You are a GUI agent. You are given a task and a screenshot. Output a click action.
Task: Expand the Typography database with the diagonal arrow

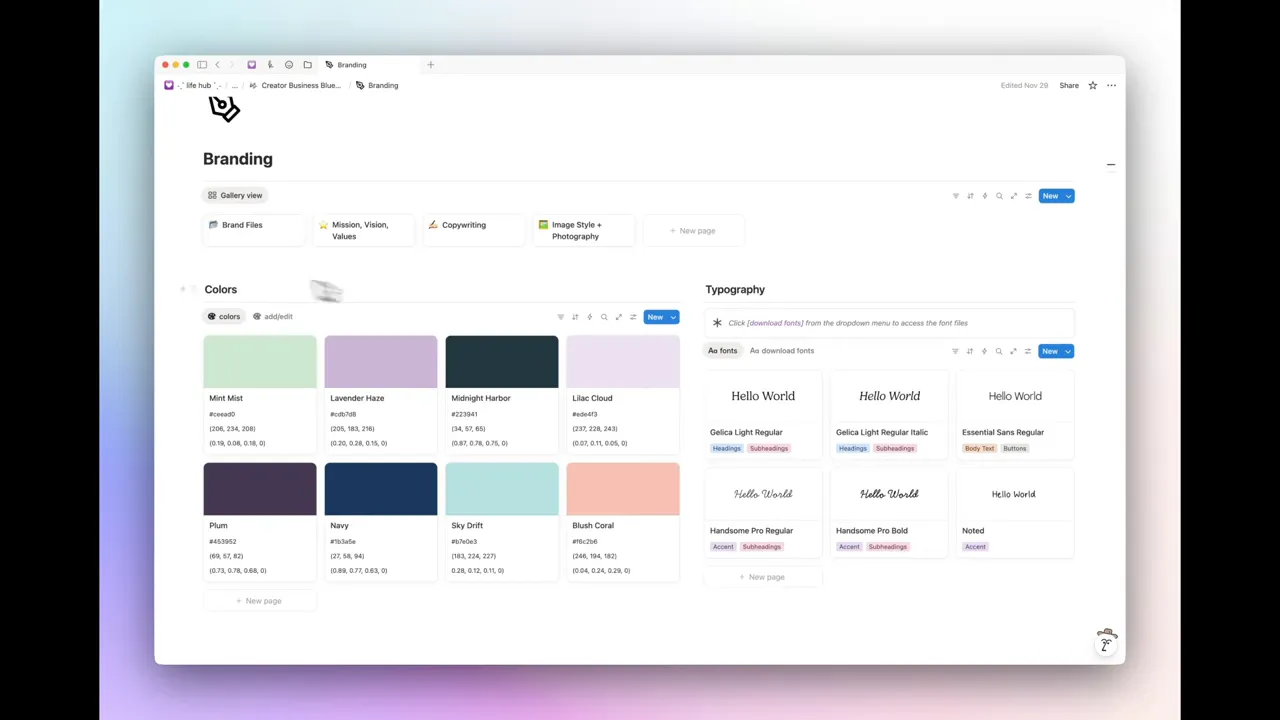[1013, 351]
